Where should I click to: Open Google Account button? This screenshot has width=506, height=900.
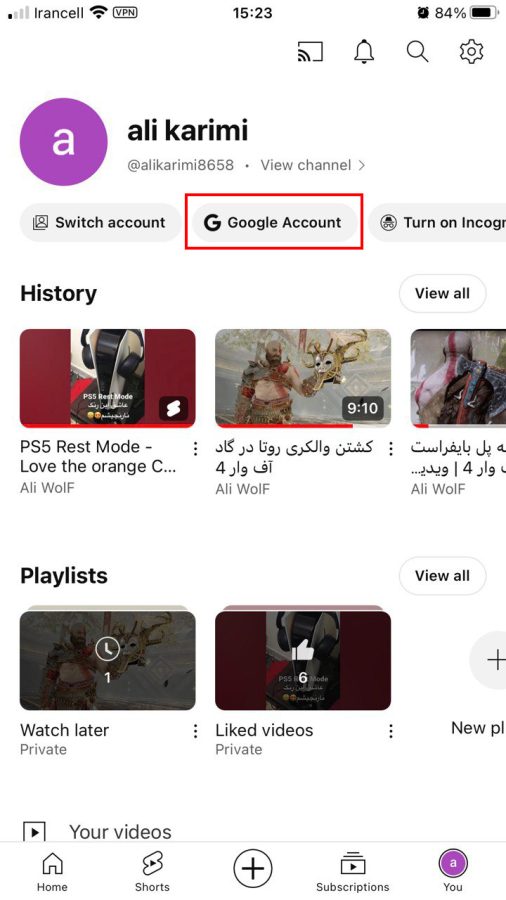(x=274, y=223)
